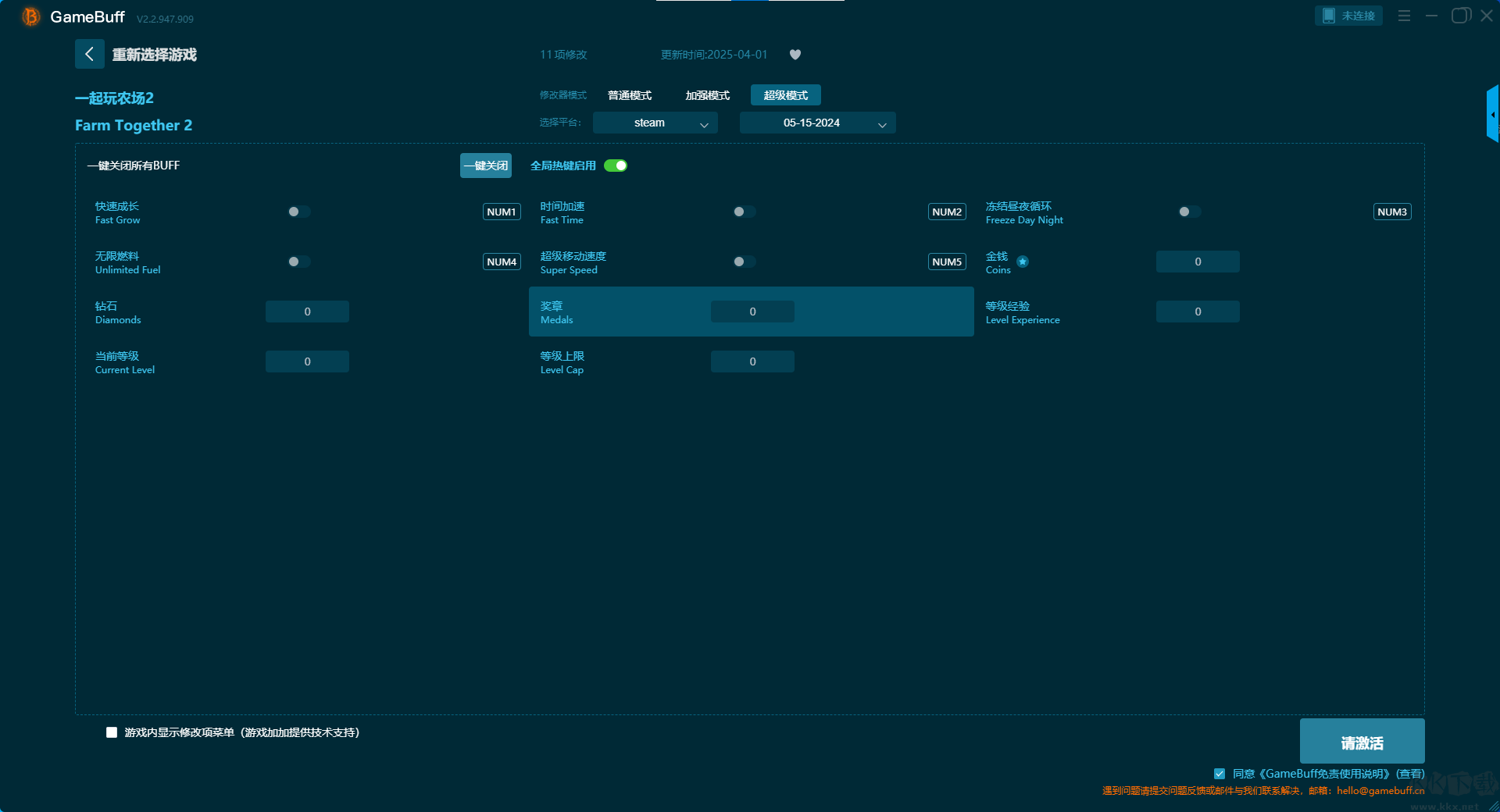Click the star icon next to Coins
Image resolution: width=1500 pixels, height=812 pixels.
[1023, 262]
